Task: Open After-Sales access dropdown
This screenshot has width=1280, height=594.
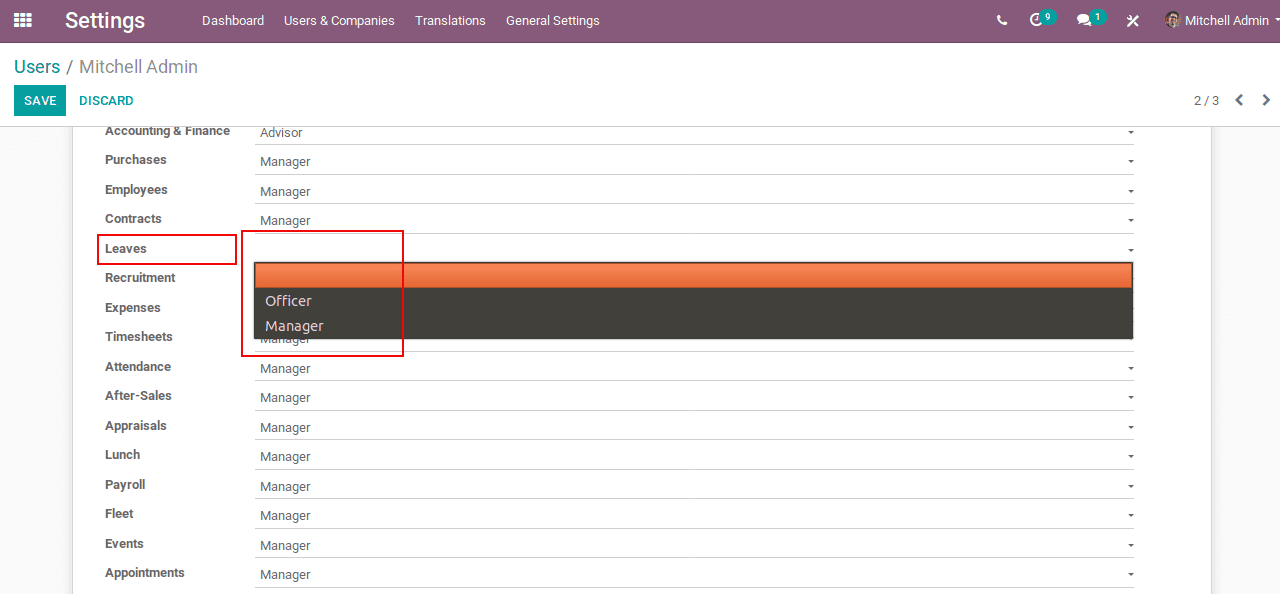Action: point(694,397)
